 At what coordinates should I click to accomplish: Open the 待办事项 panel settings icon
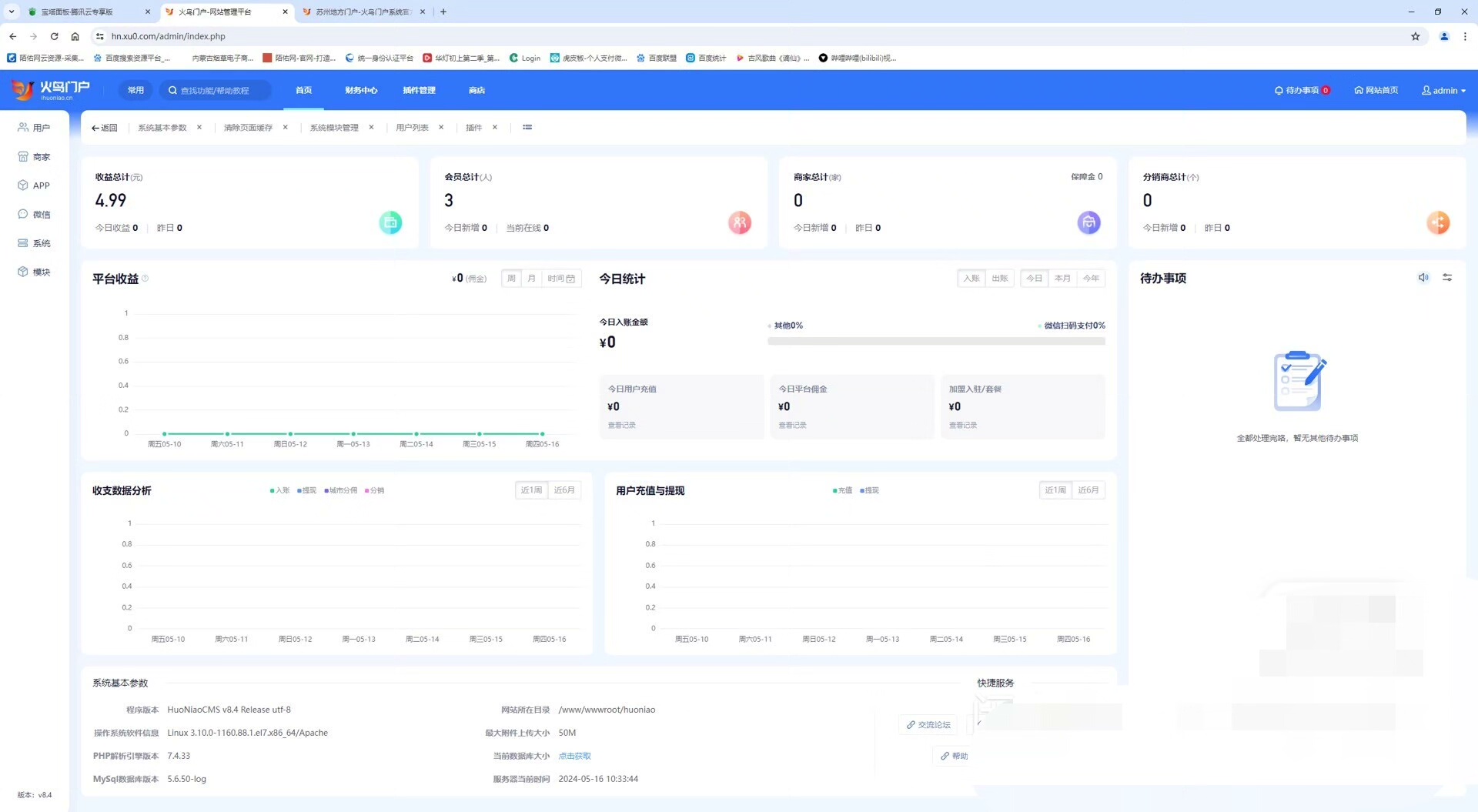click(1447, 278)
